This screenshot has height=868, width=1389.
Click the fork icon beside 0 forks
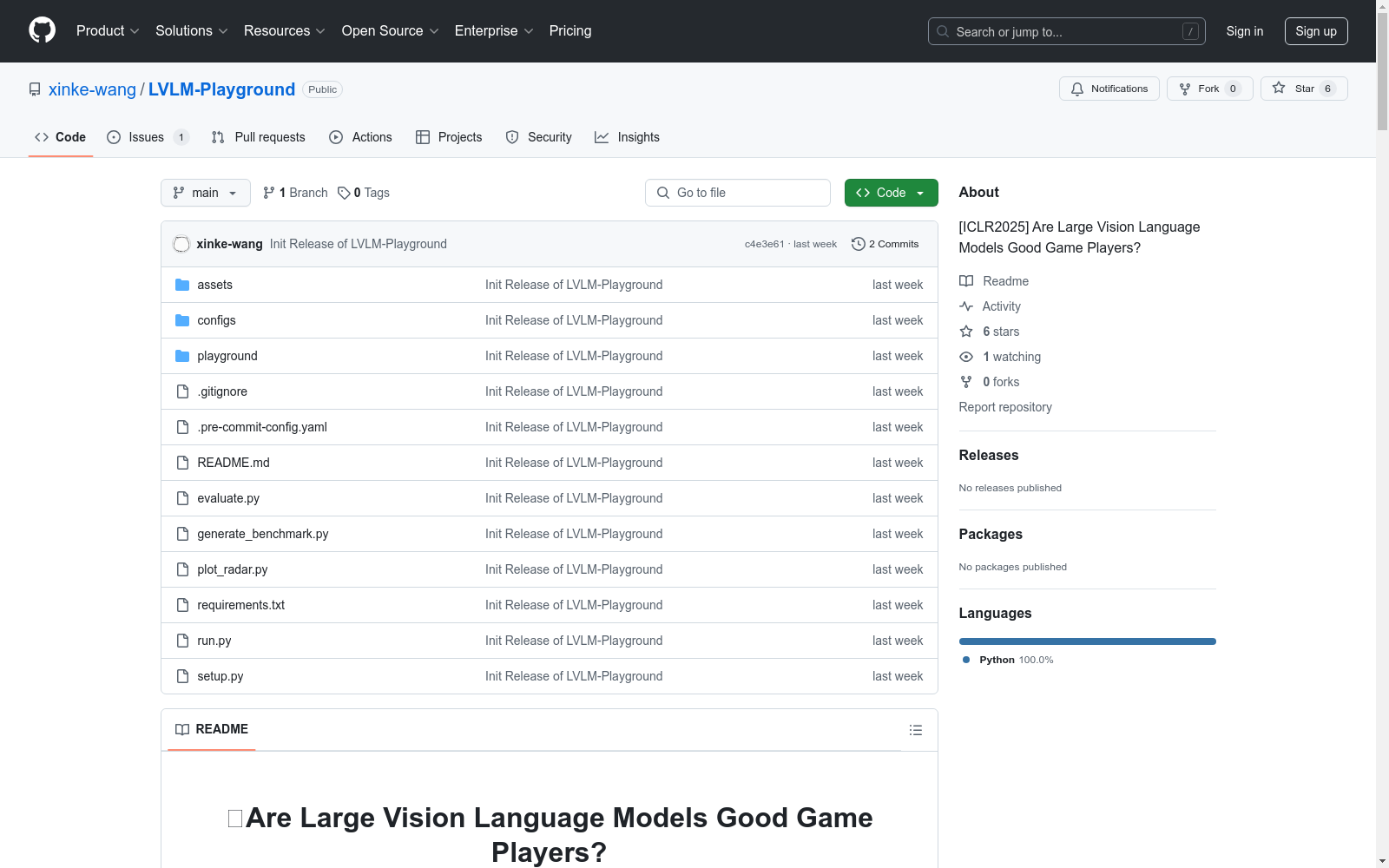point(966,382)
